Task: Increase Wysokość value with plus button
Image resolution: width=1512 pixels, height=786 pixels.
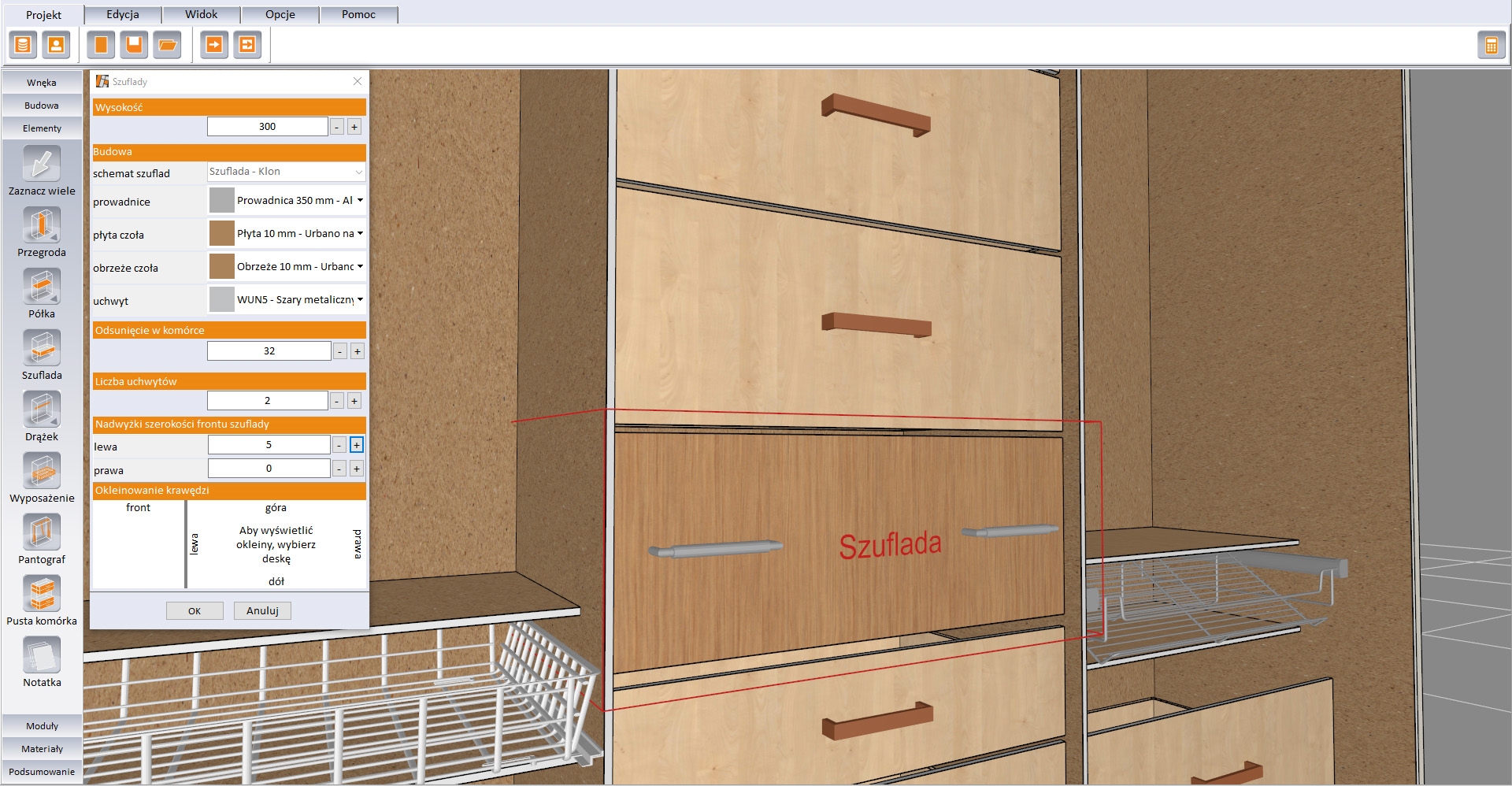Action: (x=354, y=127)
